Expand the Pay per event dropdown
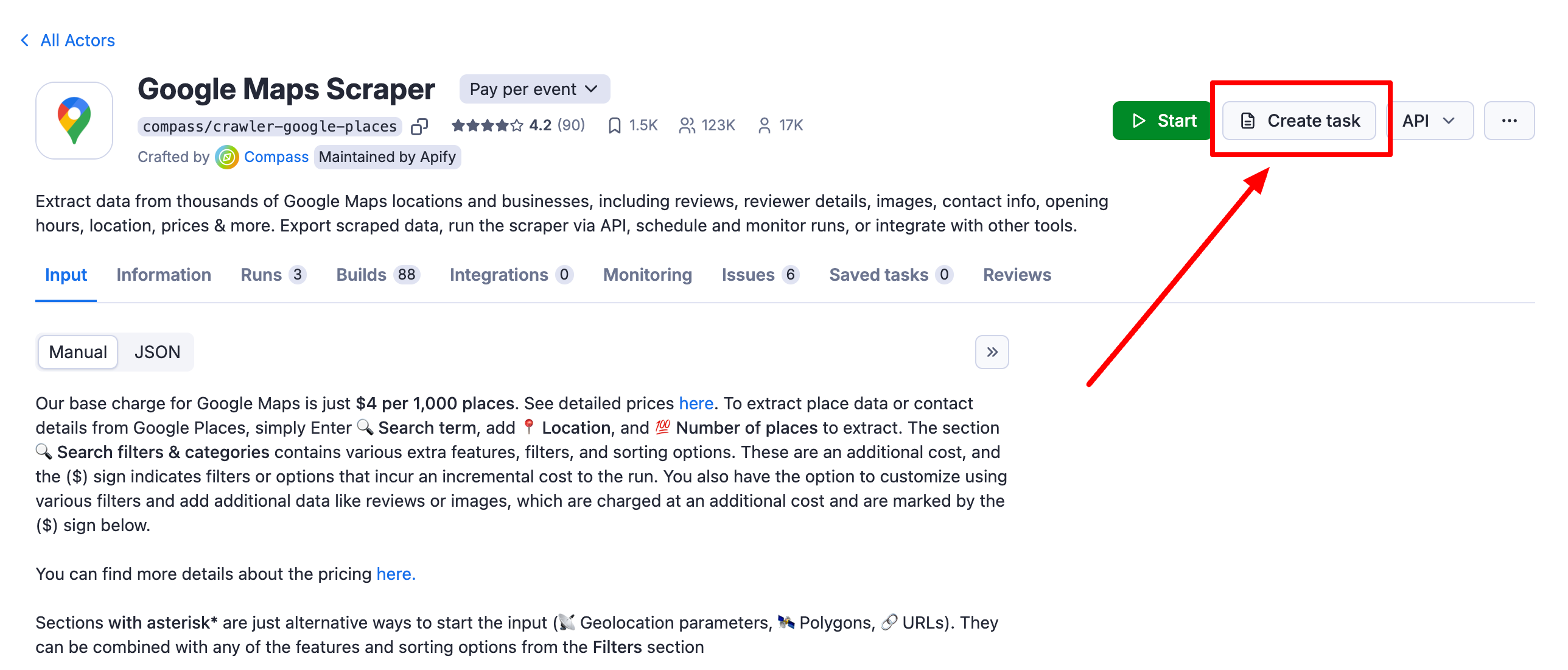Image resolution: width=1568 pixels, height=670 pixels. pos(534,90)
